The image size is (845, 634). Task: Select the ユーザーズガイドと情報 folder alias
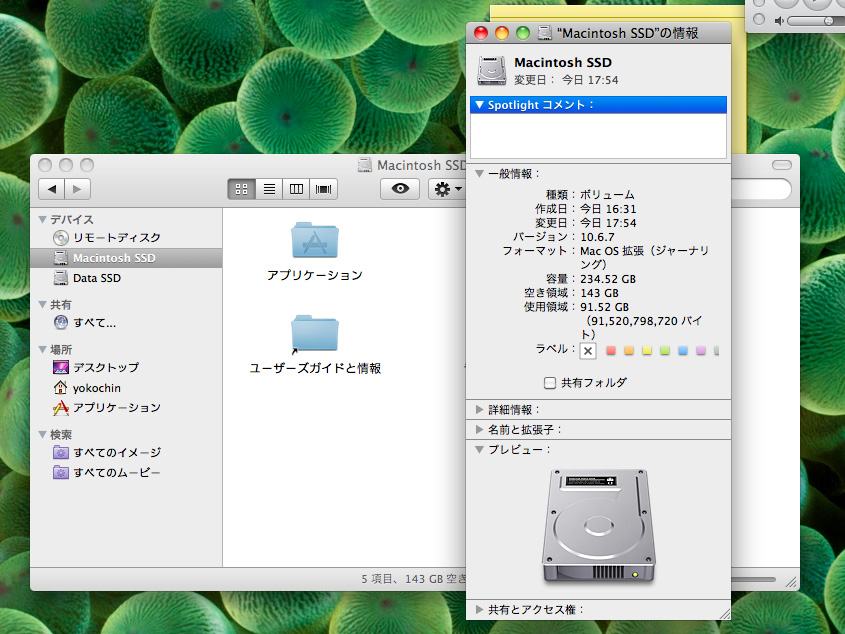point(315,334)
